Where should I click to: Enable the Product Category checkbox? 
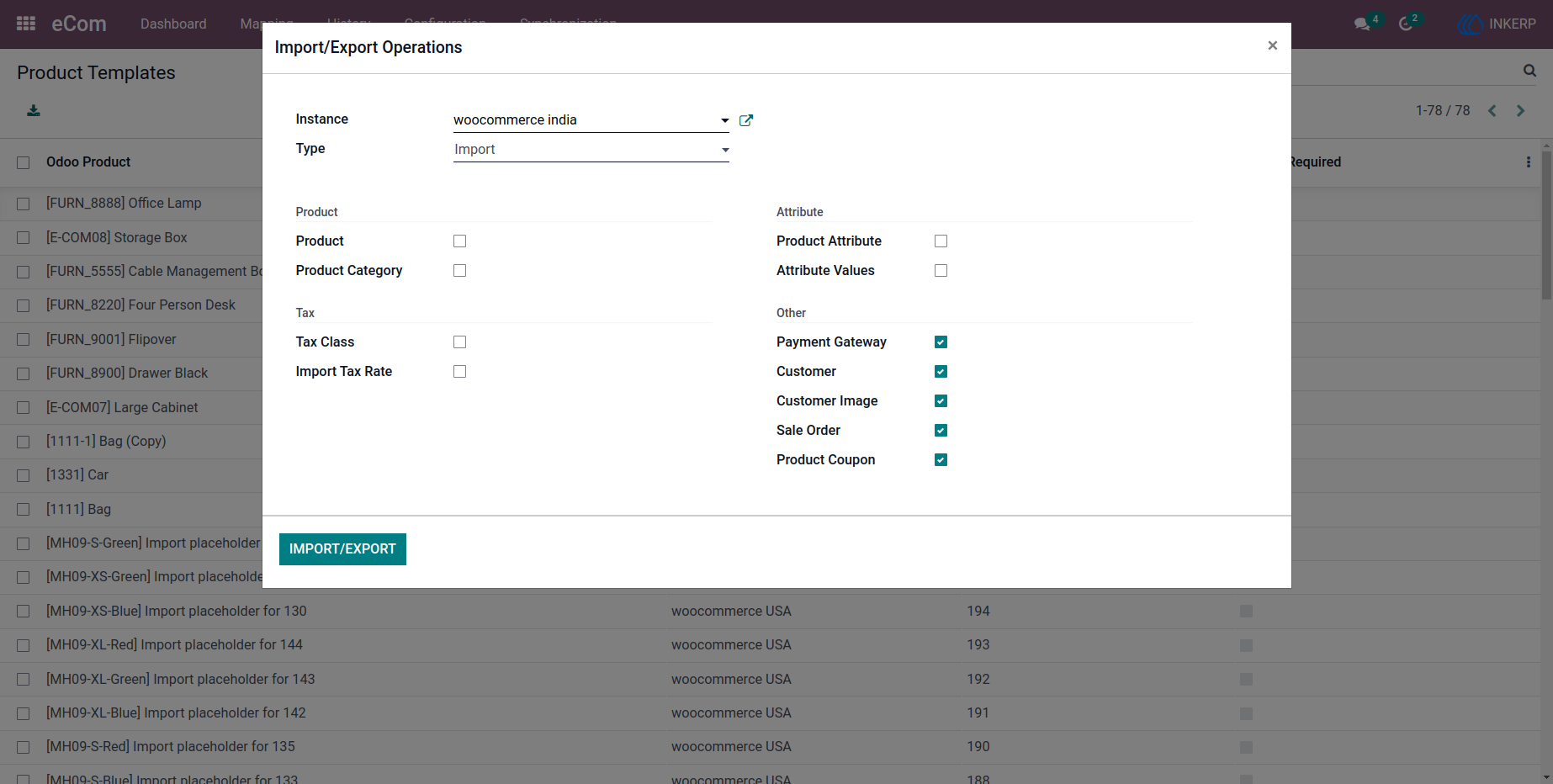pos(459,270)
